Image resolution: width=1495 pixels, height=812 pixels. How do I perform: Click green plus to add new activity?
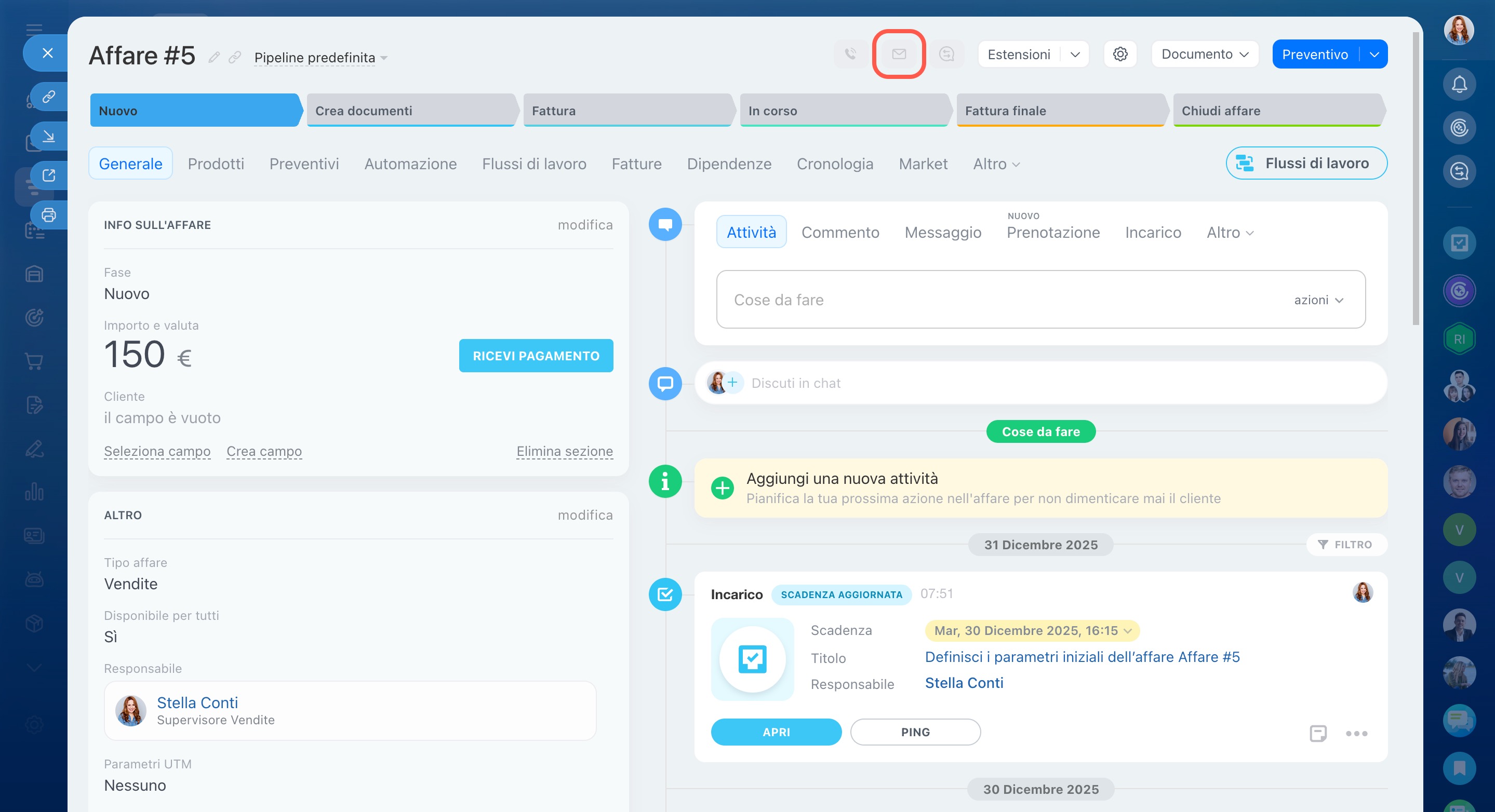722,489
